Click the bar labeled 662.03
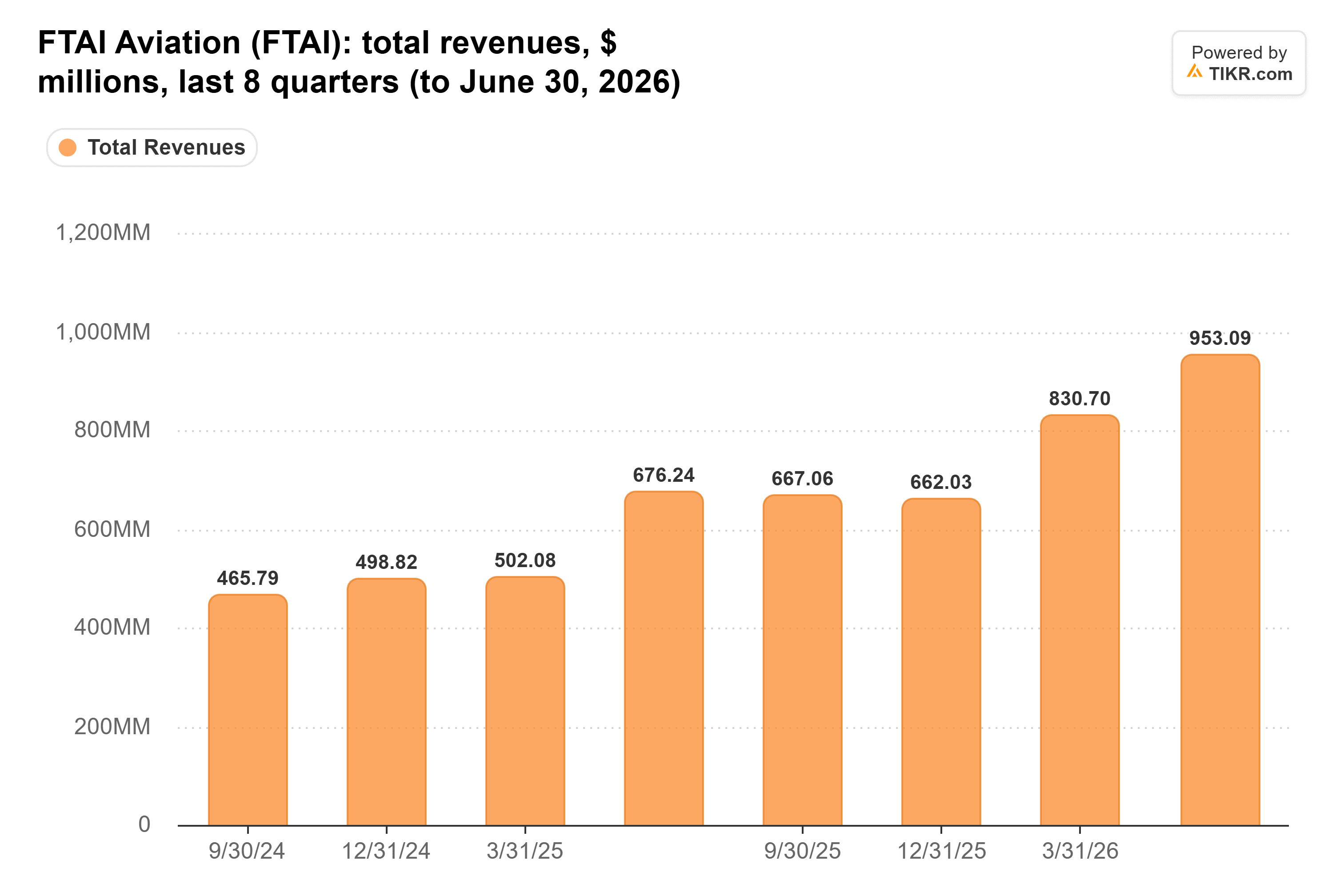Image resolution: width=1344 pixels, height=896 pixels. click(x=941, y=662)
